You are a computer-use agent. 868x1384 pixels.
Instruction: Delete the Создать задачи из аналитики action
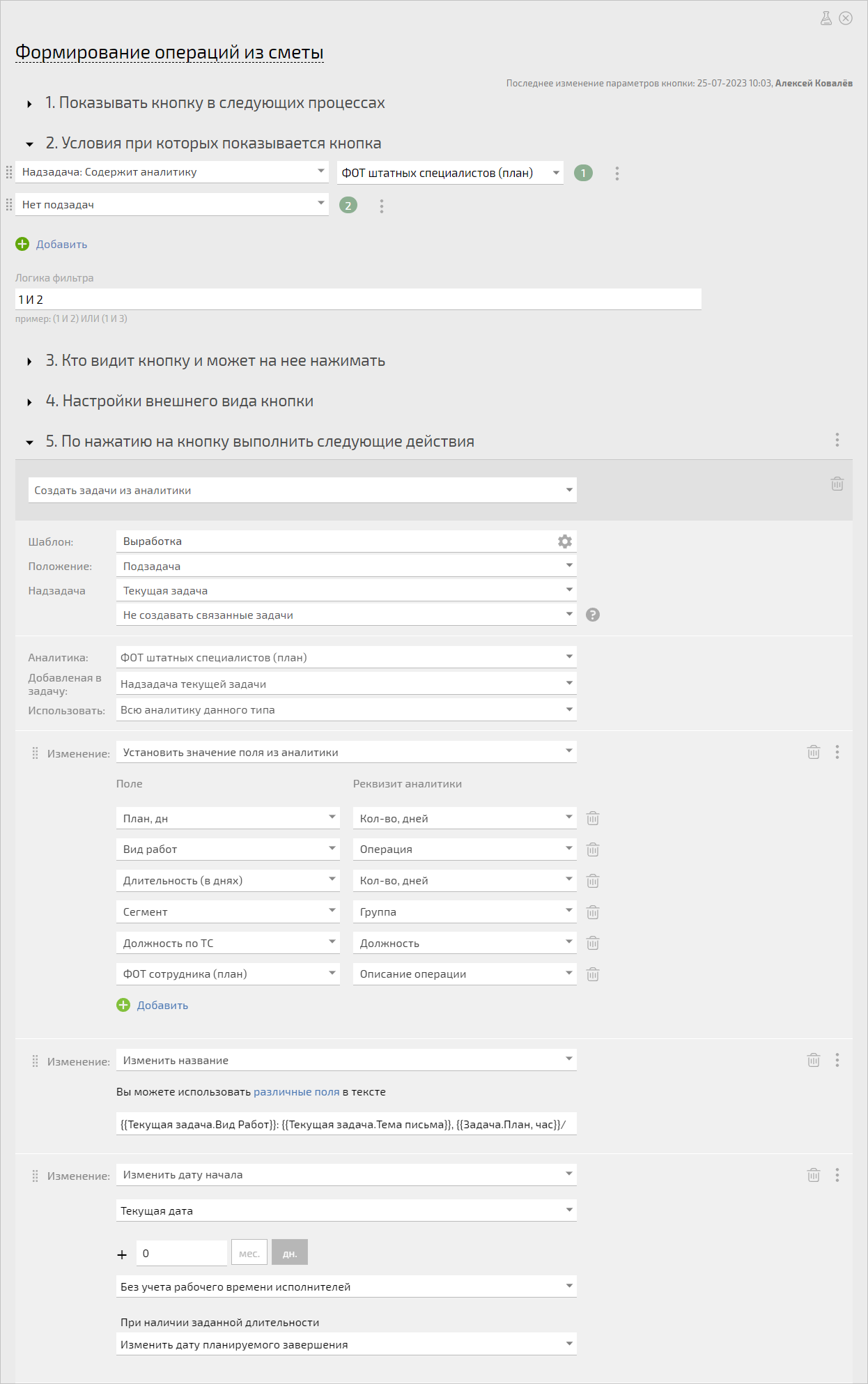click(x=837, y=484)
